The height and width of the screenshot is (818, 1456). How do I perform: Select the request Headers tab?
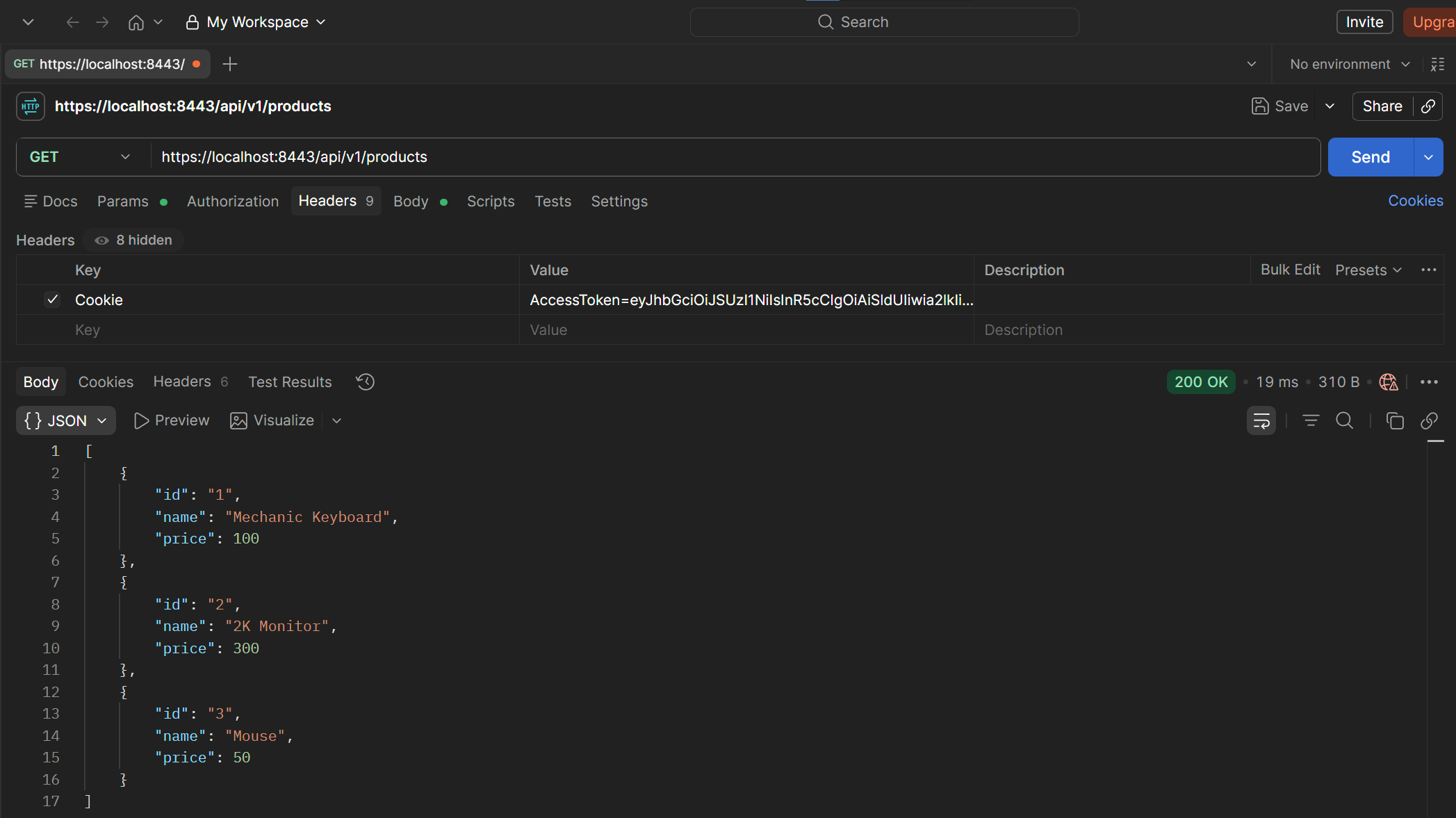tap(336, 201)
